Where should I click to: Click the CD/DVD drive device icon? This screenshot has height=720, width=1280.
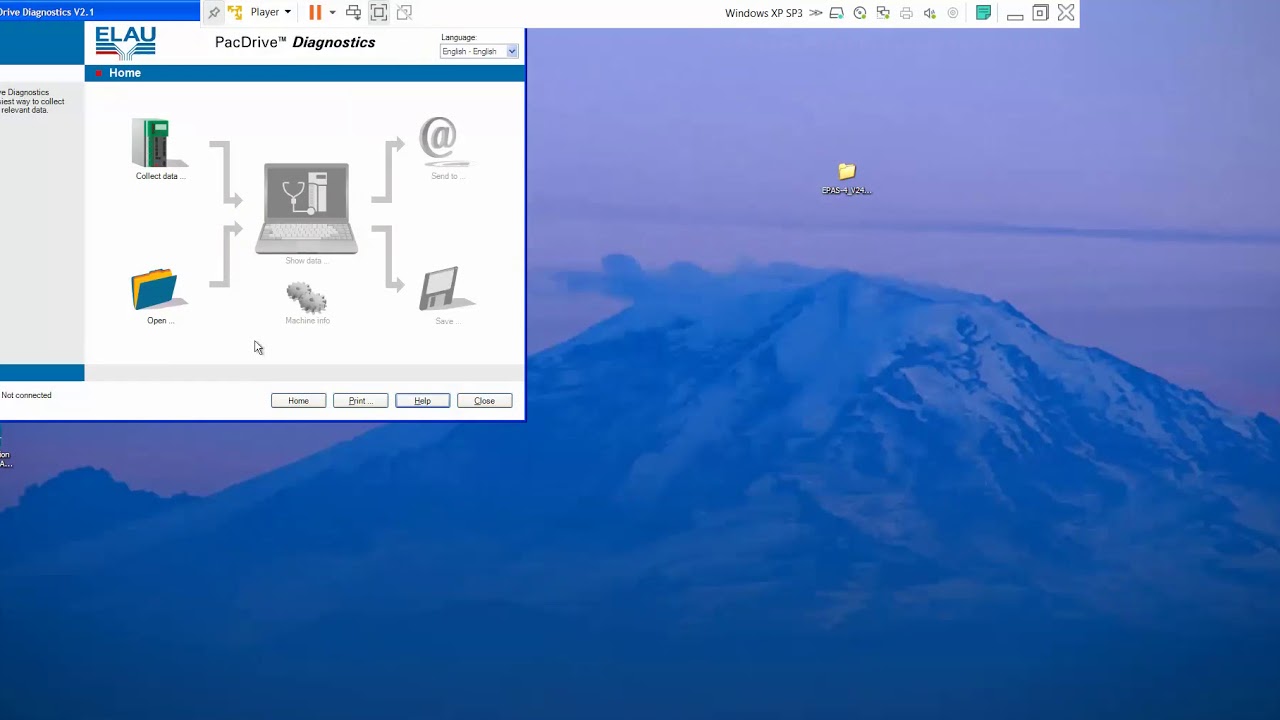[860, 13]
